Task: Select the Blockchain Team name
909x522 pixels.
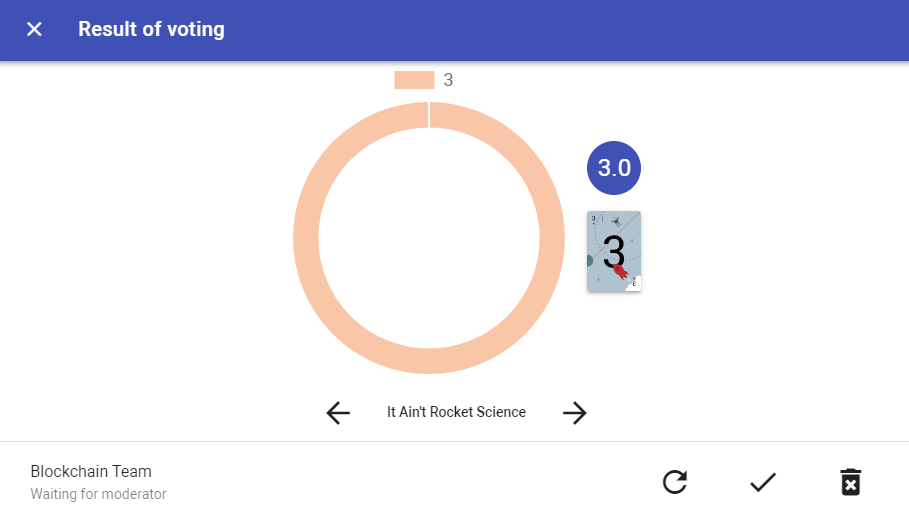Action: pyautogui.click(x=91, y=472)
